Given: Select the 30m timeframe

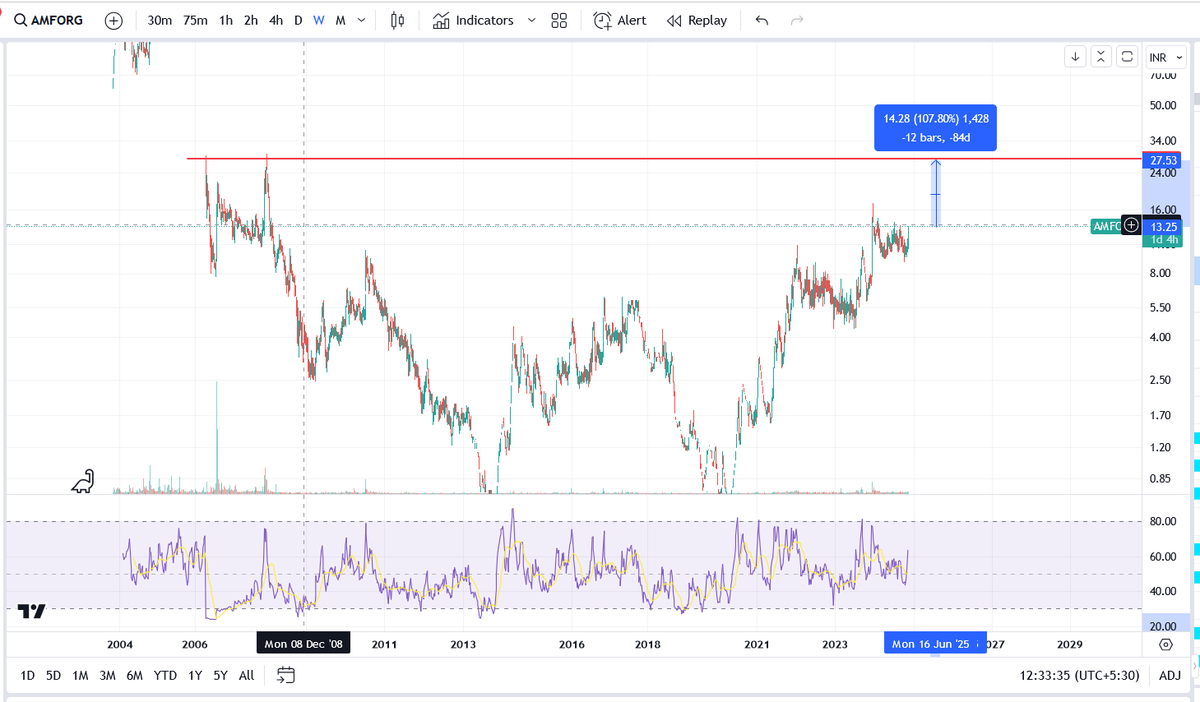Looking at the screenshot, I should point(159,20).
